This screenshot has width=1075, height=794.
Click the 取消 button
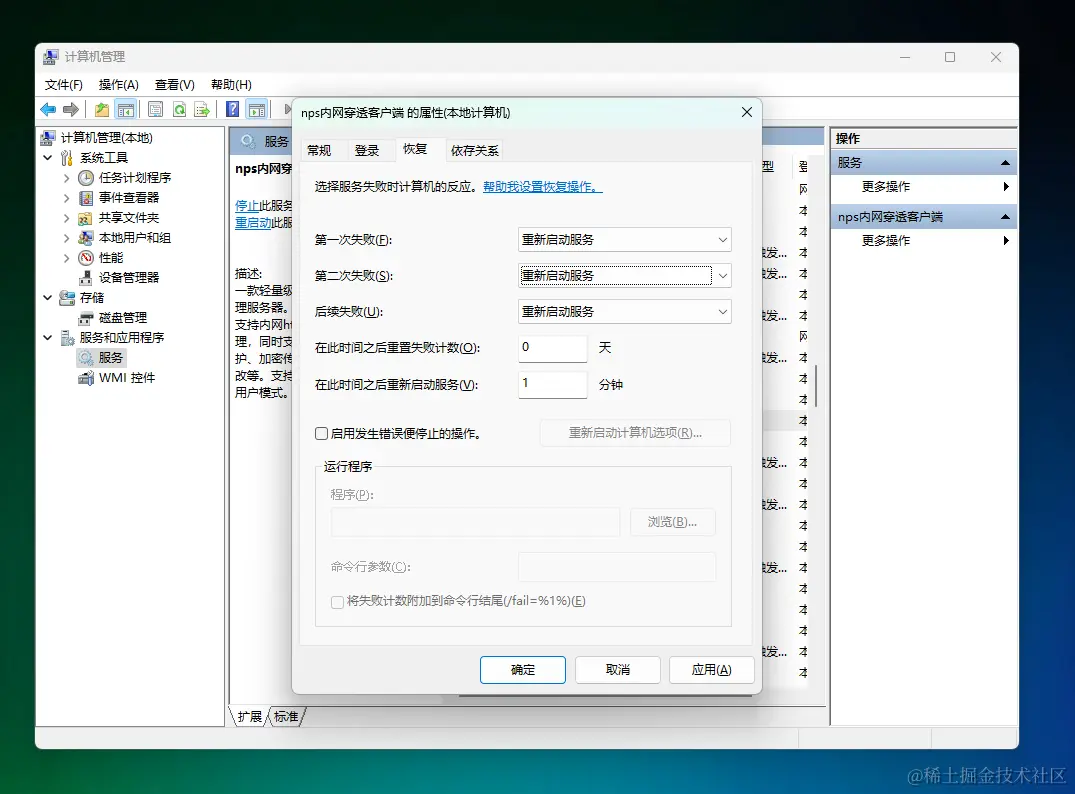[618, 670]
